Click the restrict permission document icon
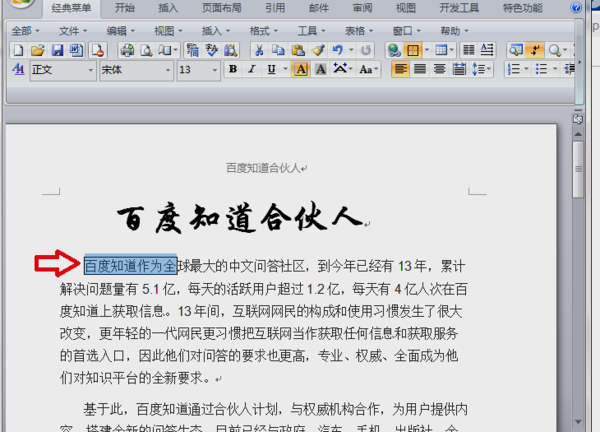Image resolution: width=600 pixels, height=432 pixels. 98,50
